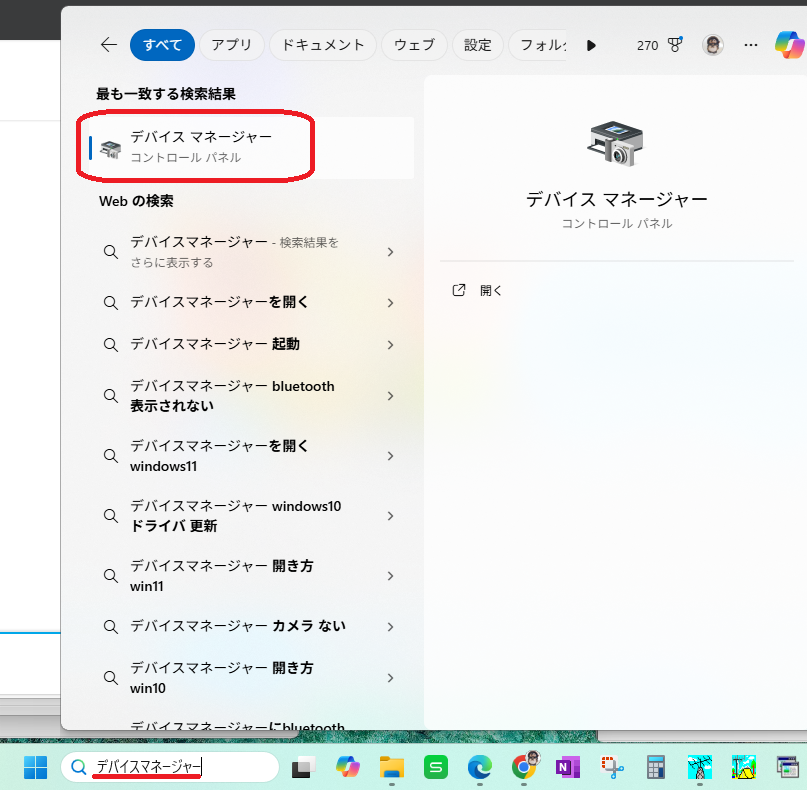This screenshot has width=807, height=790.
Task: Focus the taskbar search box
Action: tap(170, 767)
